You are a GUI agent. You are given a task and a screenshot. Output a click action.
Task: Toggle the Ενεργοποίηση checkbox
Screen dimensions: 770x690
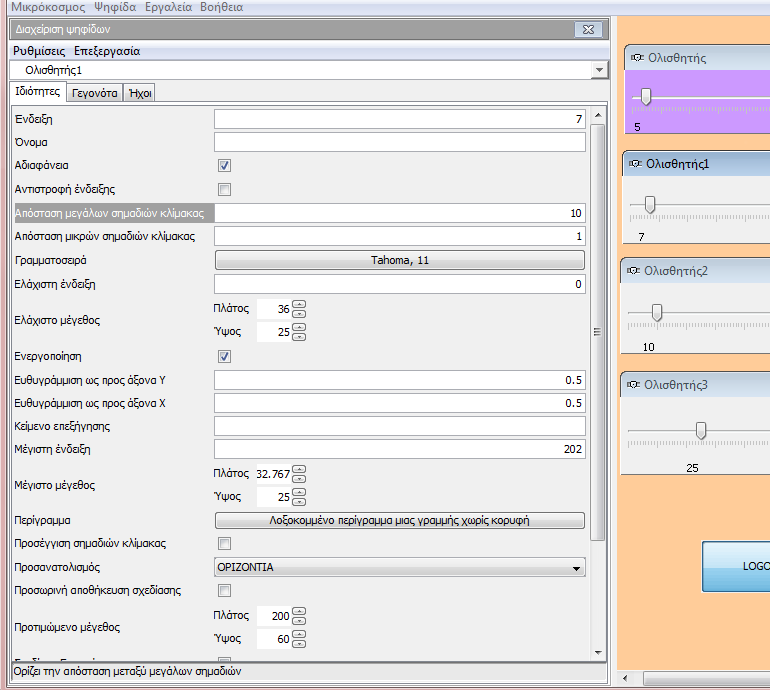click(224, 357)
